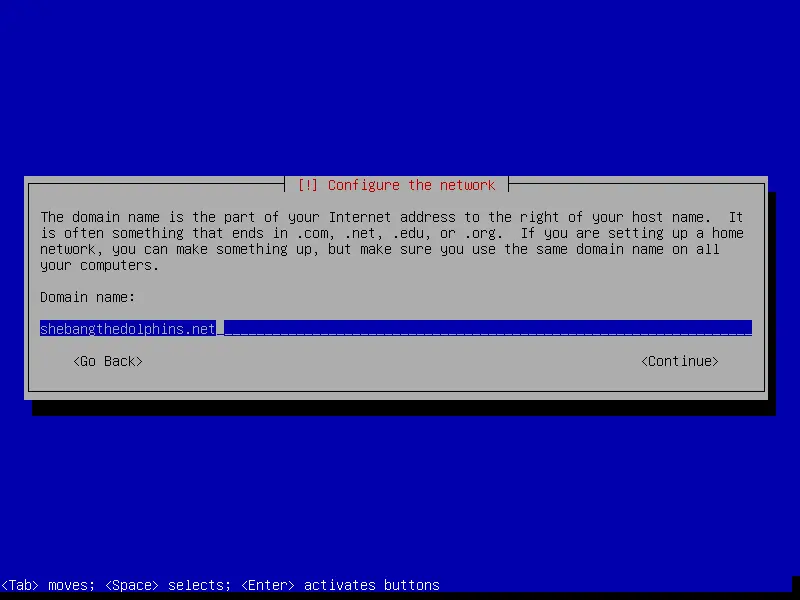The image size is (800, 600).
Task: Click the word .org in the description text
Action: click(481, 233)
